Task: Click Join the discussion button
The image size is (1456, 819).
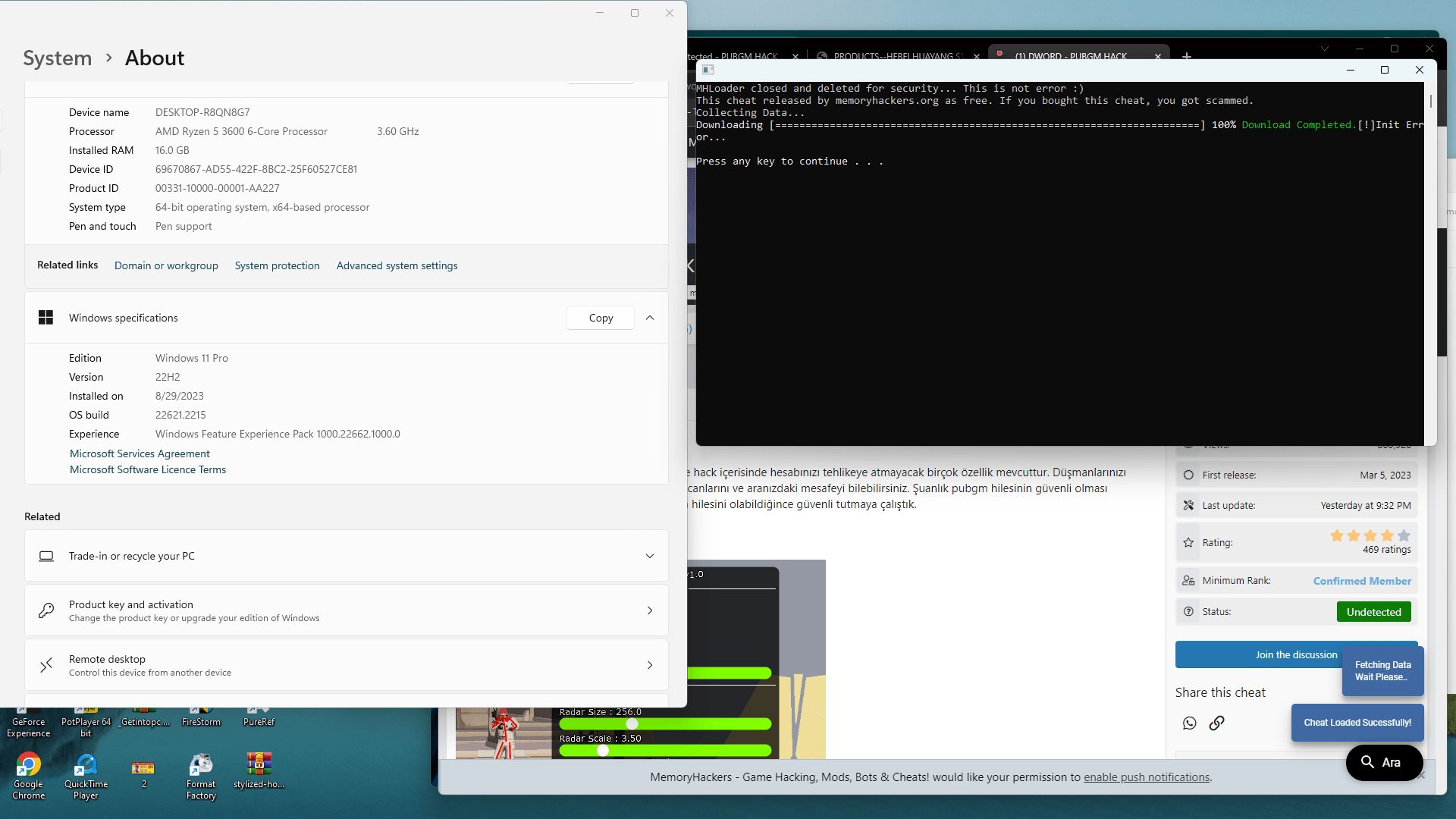Action: (1296, 654)
